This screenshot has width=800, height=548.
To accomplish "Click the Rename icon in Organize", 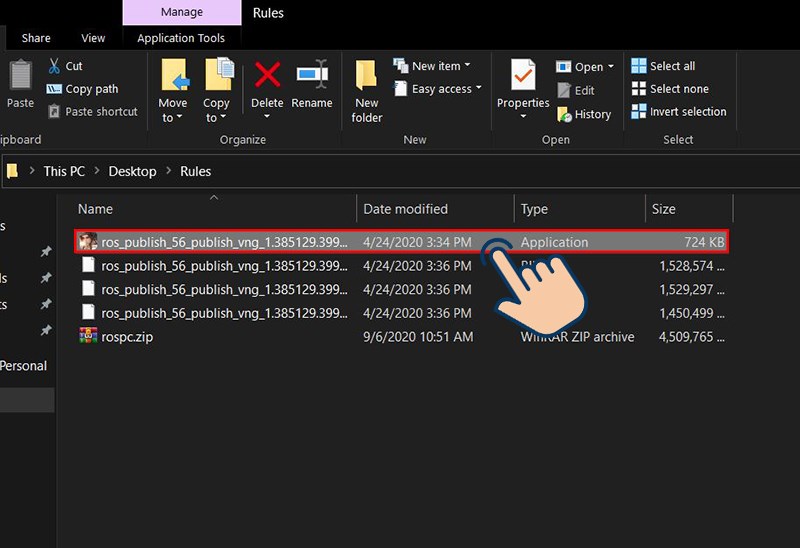I will click(312, 76).
